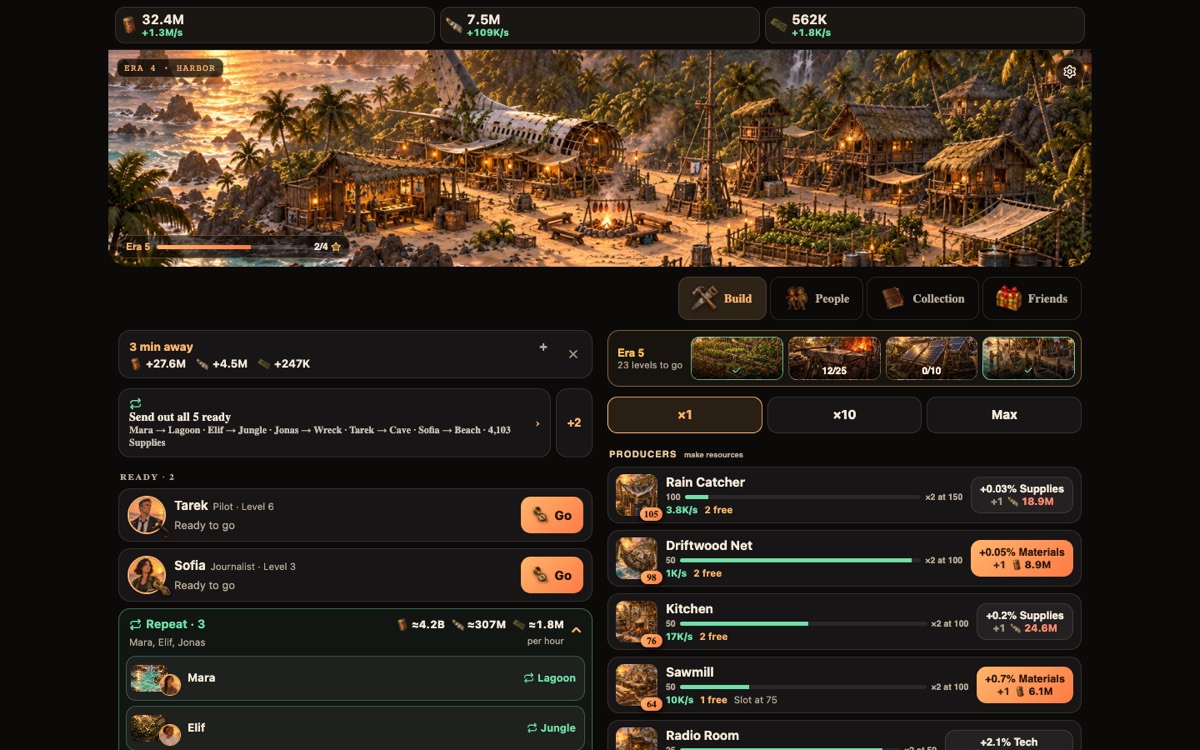This screenshot has height=750, width=1200.
Task: Click the +2 more button
Action: click(x=574, y=423)
